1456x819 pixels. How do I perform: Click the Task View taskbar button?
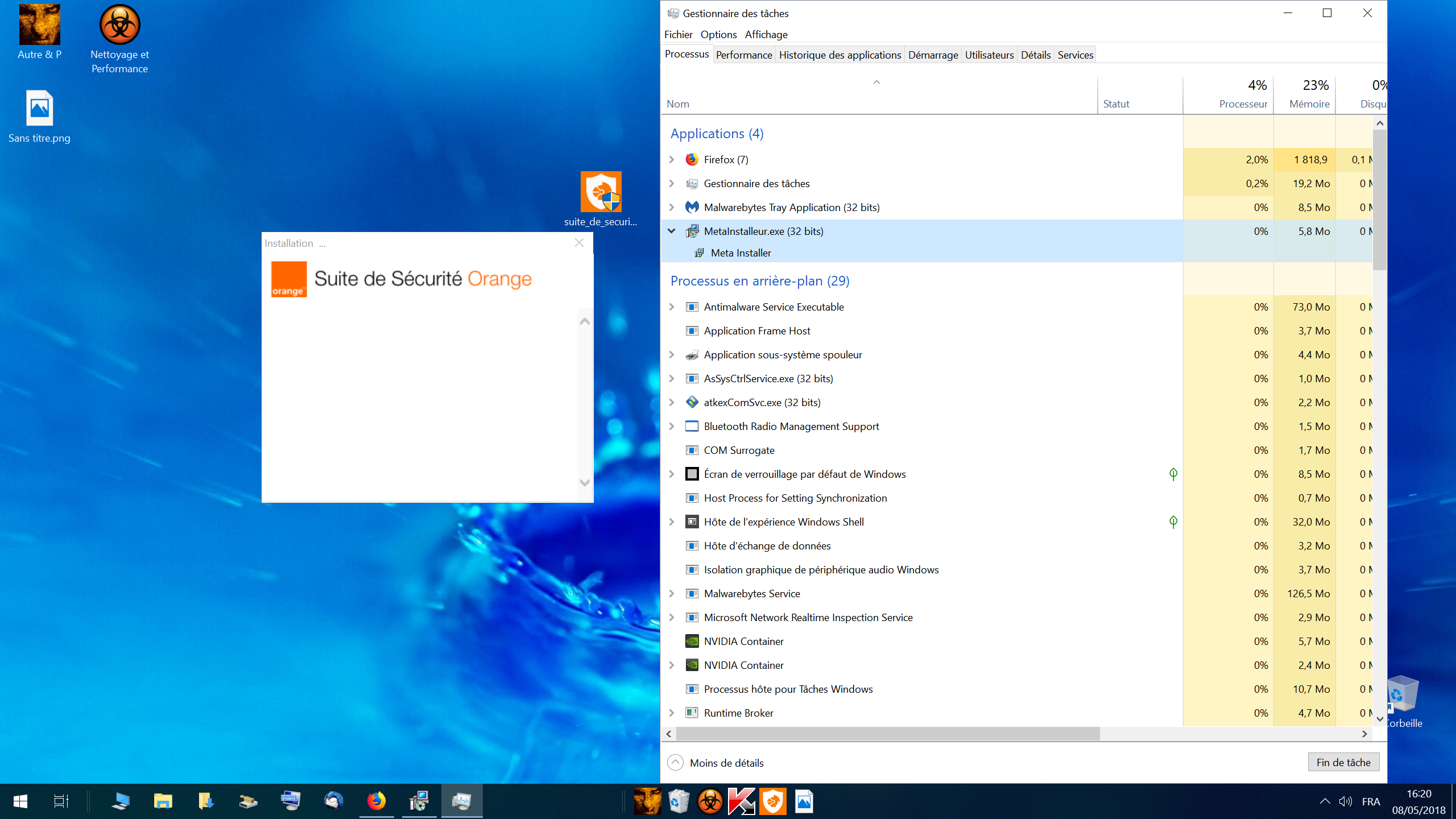(61, 801)
